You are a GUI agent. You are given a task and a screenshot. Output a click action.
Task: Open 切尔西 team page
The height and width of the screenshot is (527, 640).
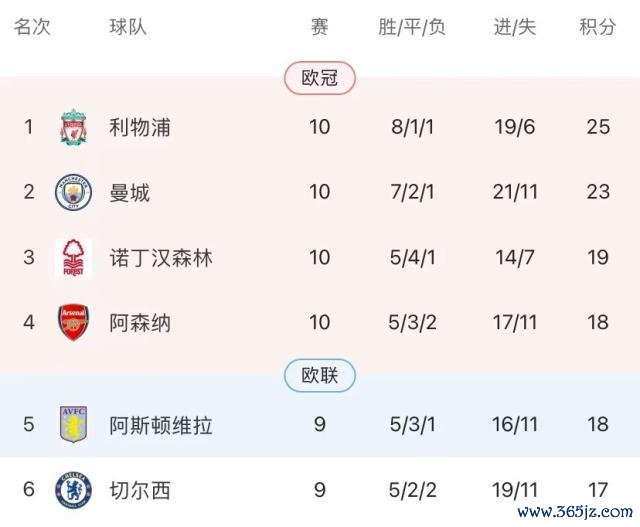coord(140,490)
